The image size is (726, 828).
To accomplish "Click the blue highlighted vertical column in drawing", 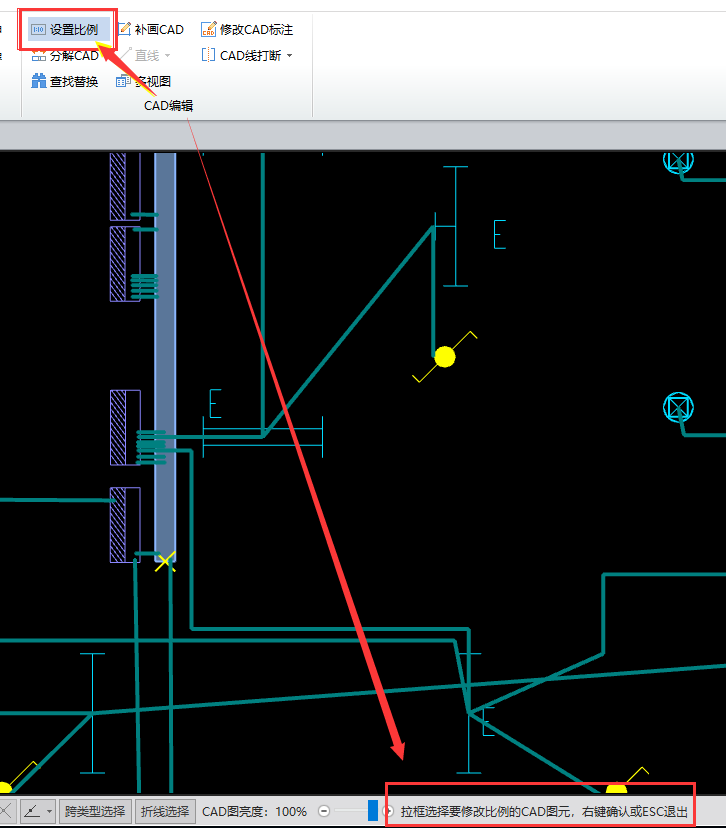I will point(165,350).
